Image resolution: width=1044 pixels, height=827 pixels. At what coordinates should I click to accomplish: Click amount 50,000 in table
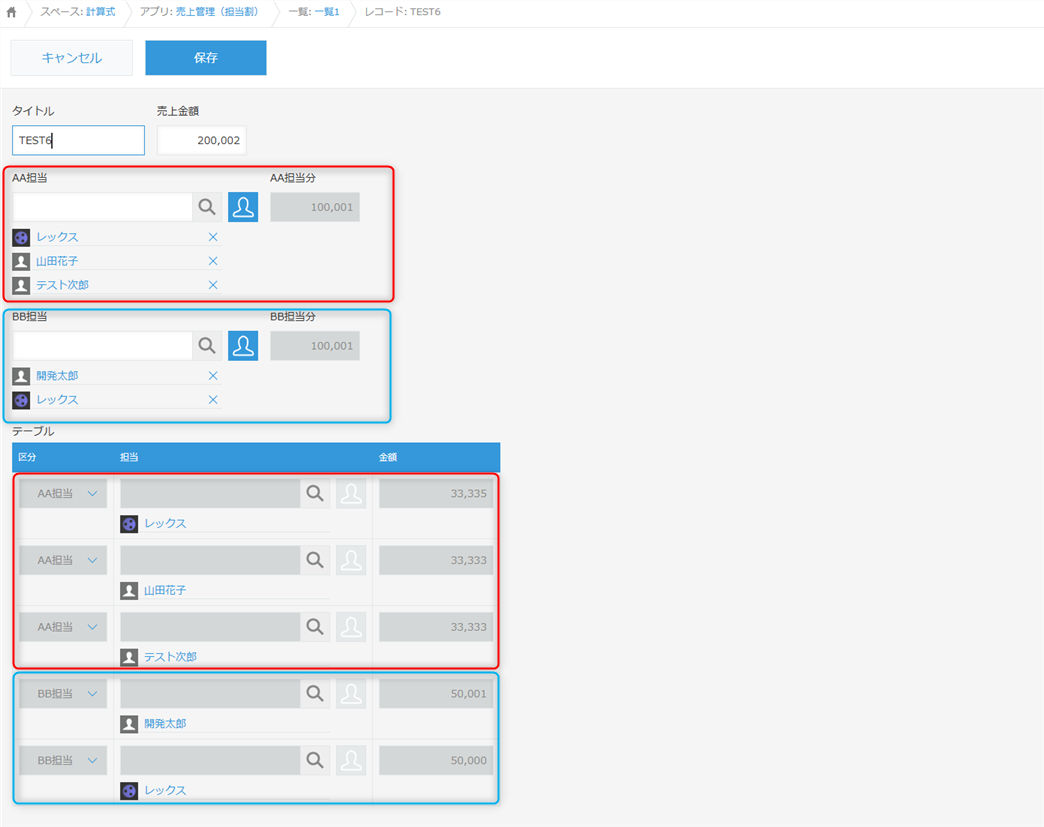tap(436, 760)
